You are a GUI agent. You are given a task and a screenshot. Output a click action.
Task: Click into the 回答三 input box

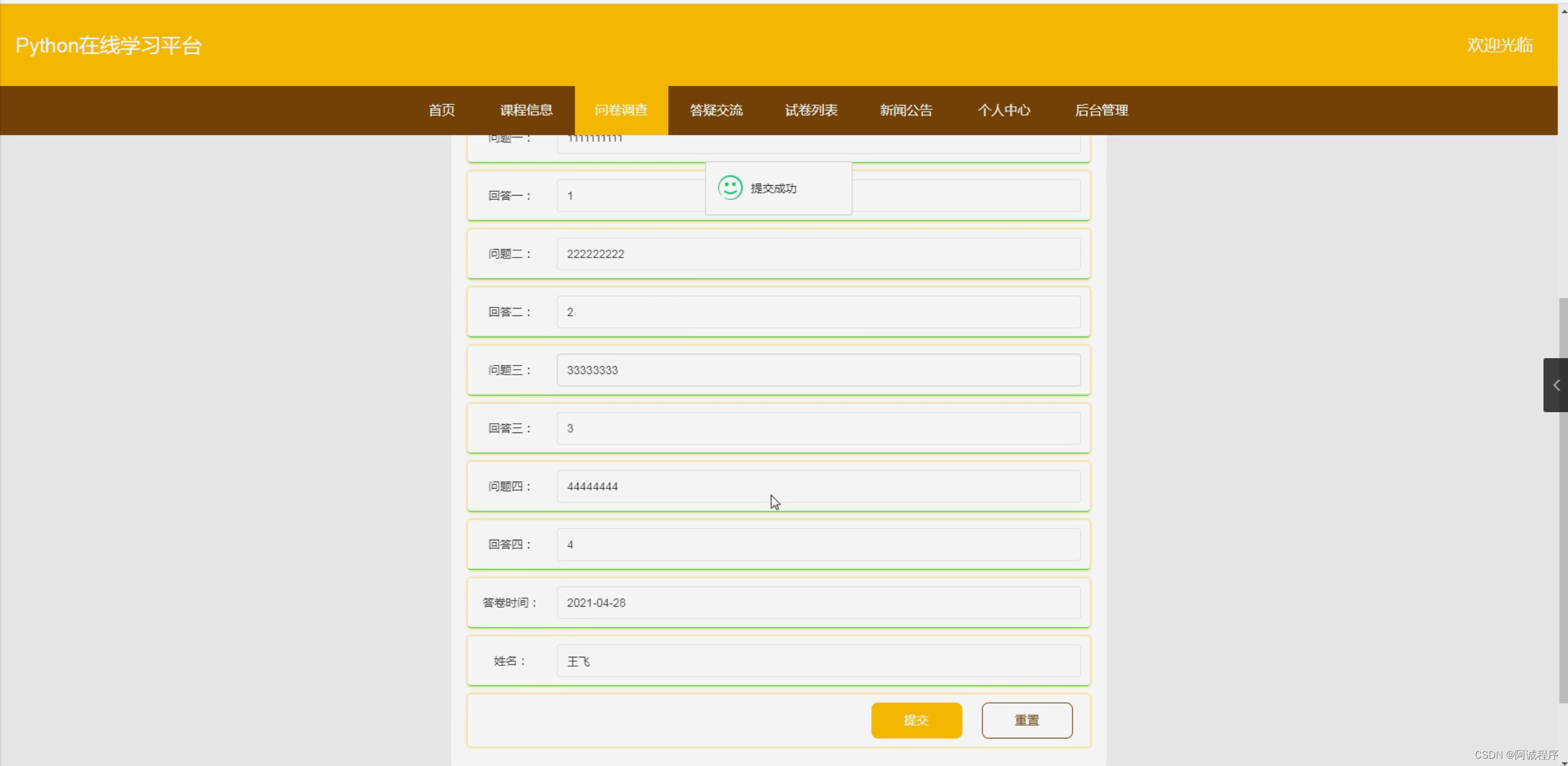click(818, 428)
